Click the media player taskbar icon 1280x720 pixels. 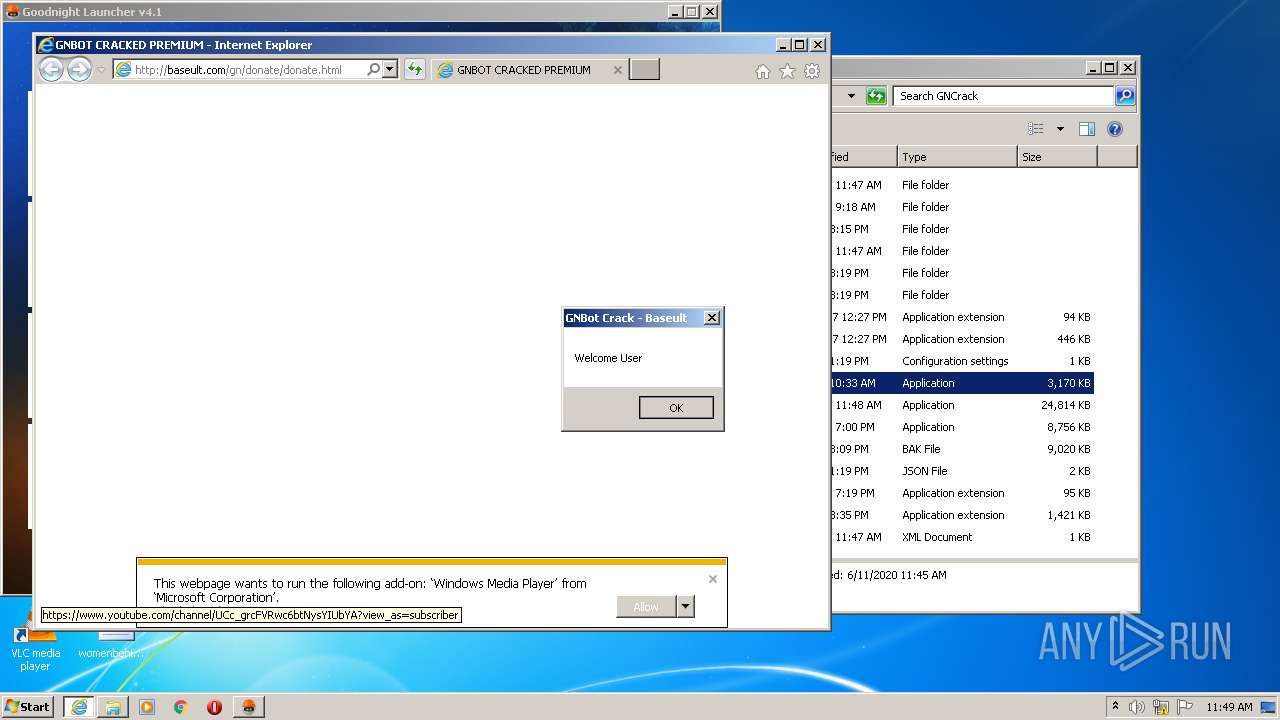point(147,706)
